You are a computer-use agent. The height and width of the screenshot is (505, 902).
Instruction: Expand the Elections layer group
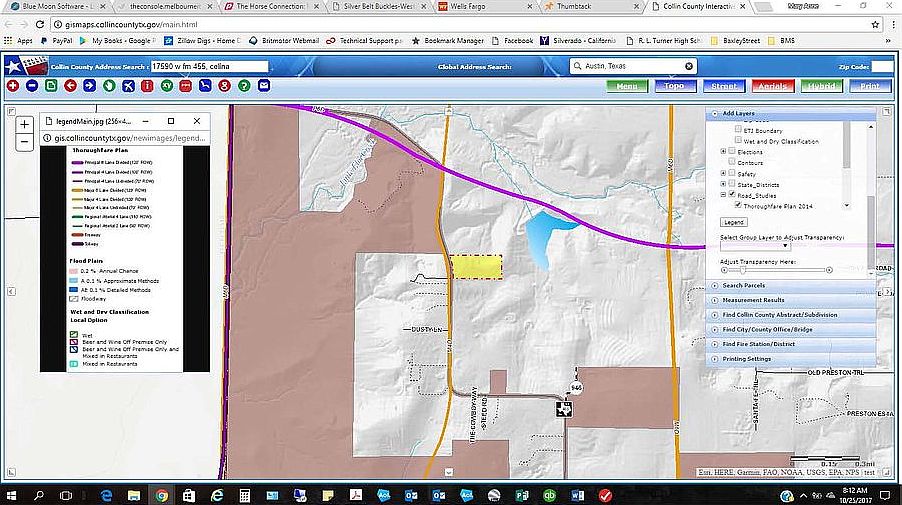(724, 151)
